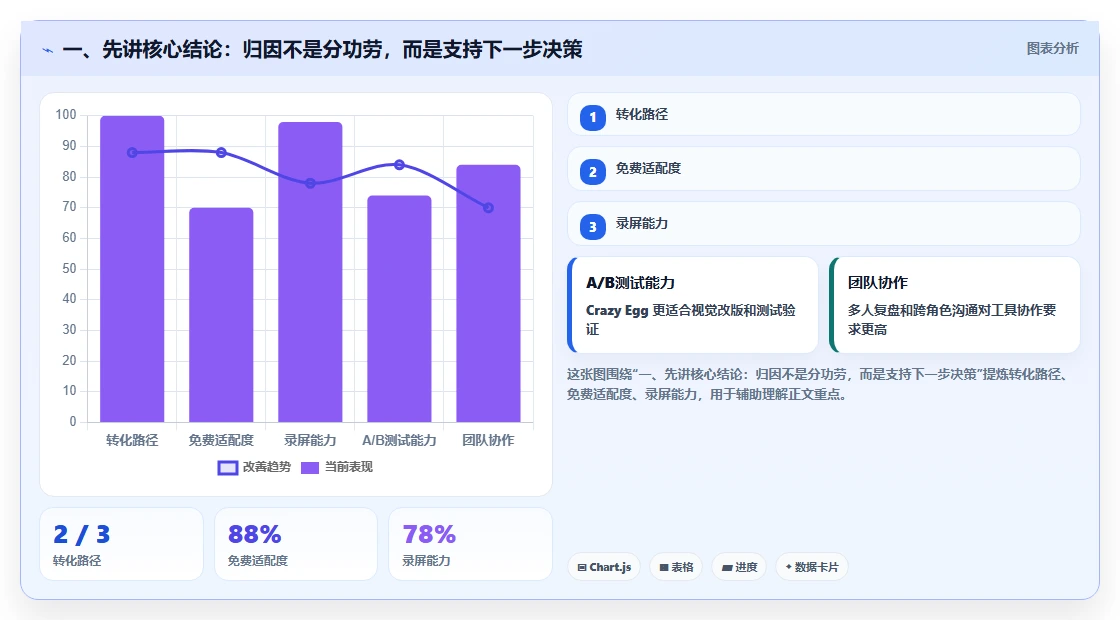Click the 多人复盘和跨角色沟通 description text

click(952, 320)
